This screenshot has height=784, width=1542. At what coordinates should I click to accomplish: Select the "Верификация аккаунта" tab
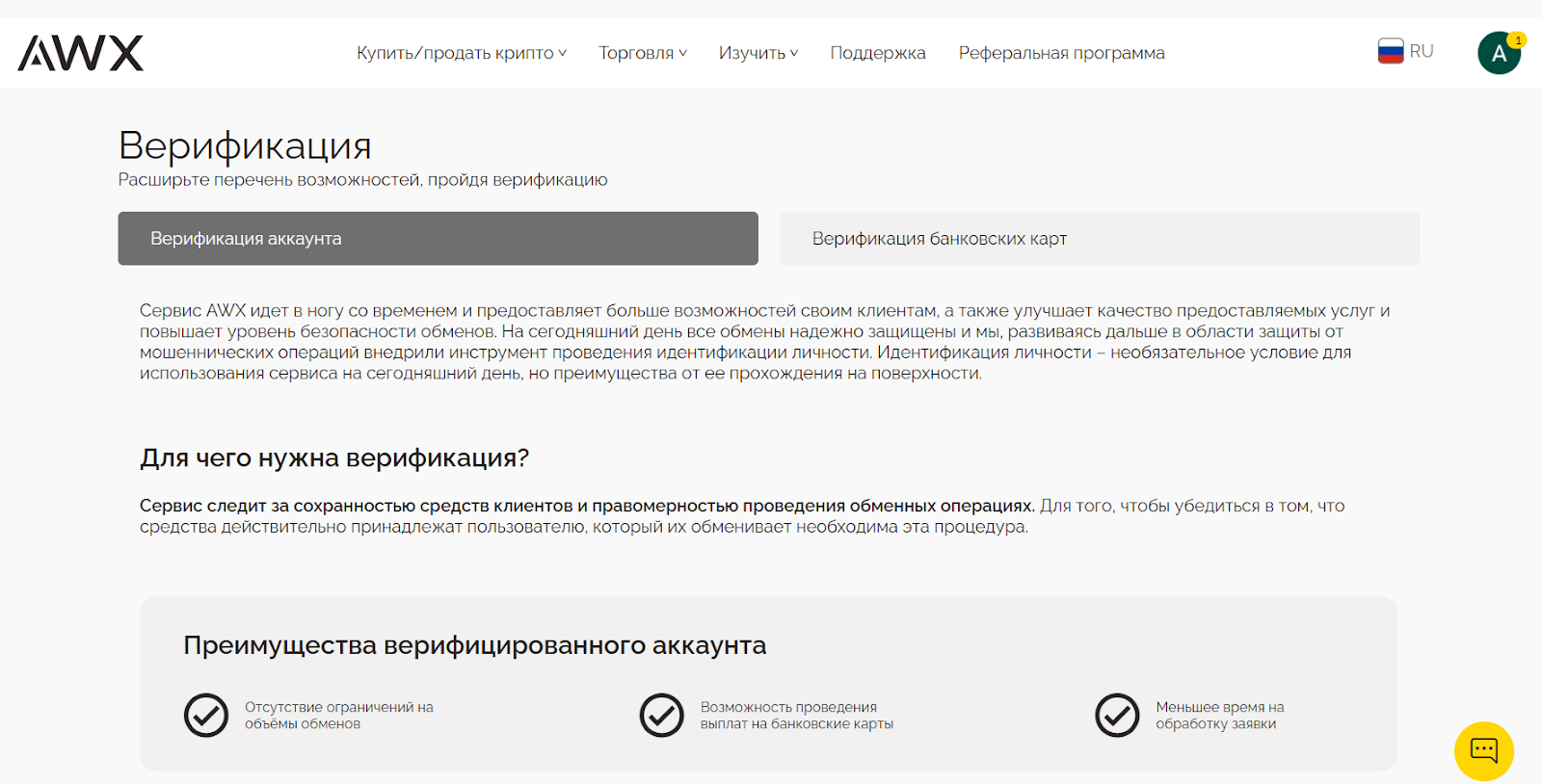point(438,239)
